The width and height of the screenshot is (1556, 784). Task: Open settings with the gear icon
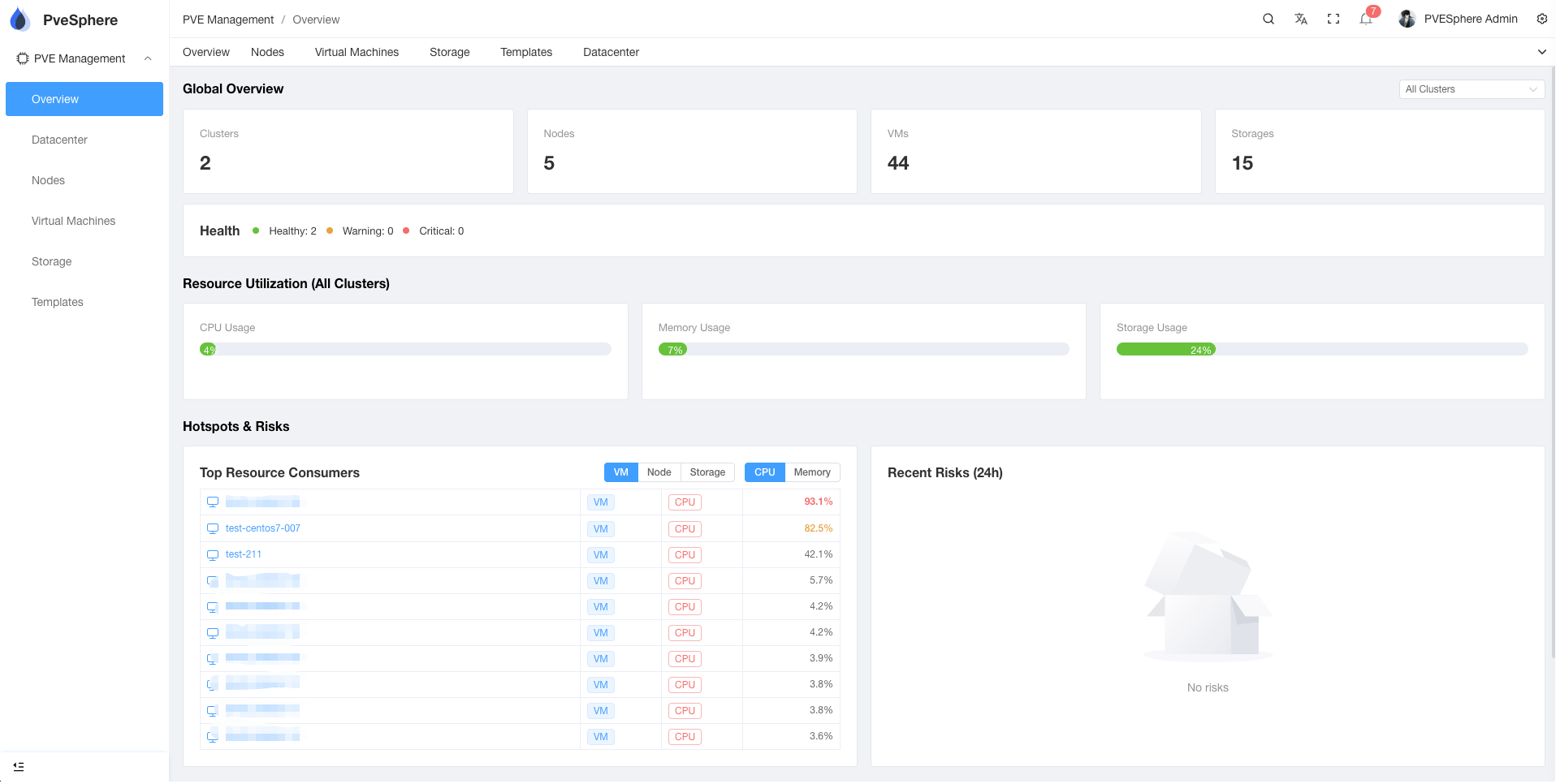tap(1541, 18)
